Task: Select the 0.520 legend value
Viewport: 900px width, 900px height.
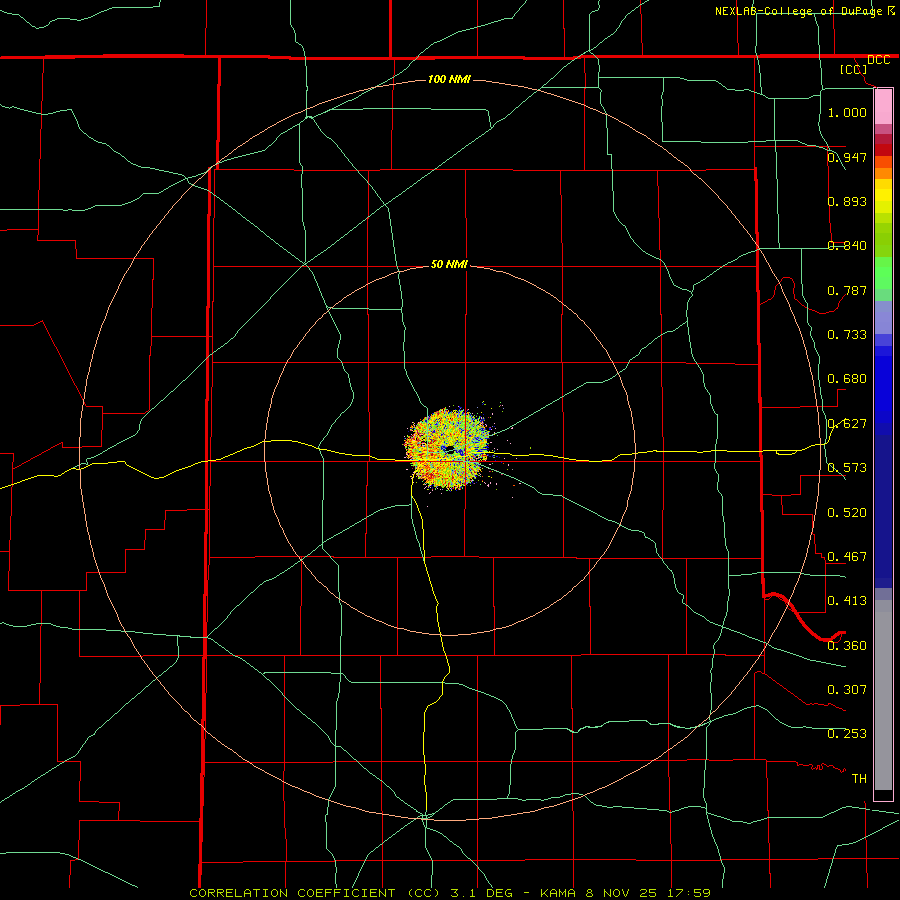Action: (x=847, y=513)
